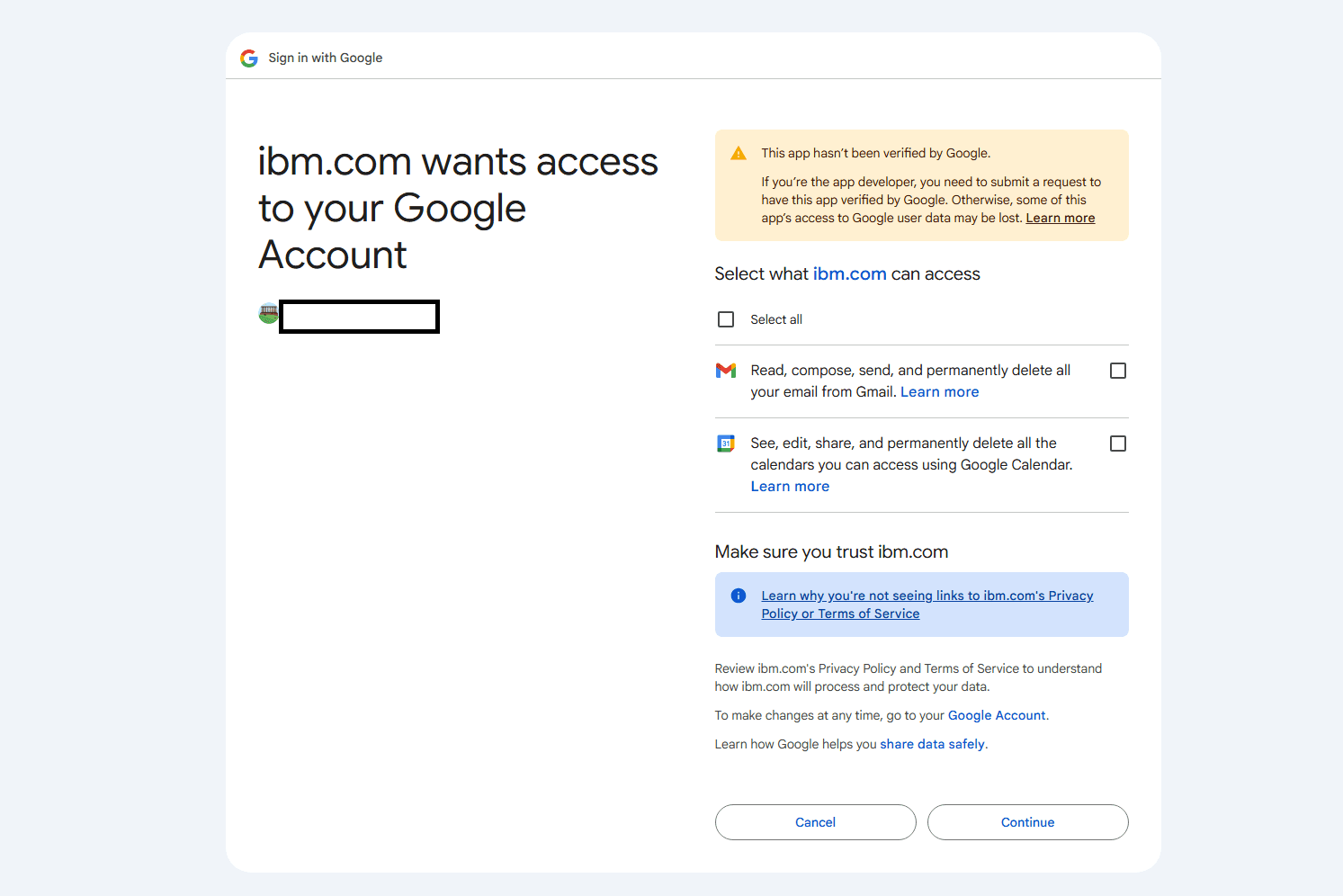The width and height of the screenshot is (1343, 896).
Task: Open Learn more about app verification
Action: (x=1060, y=217)
